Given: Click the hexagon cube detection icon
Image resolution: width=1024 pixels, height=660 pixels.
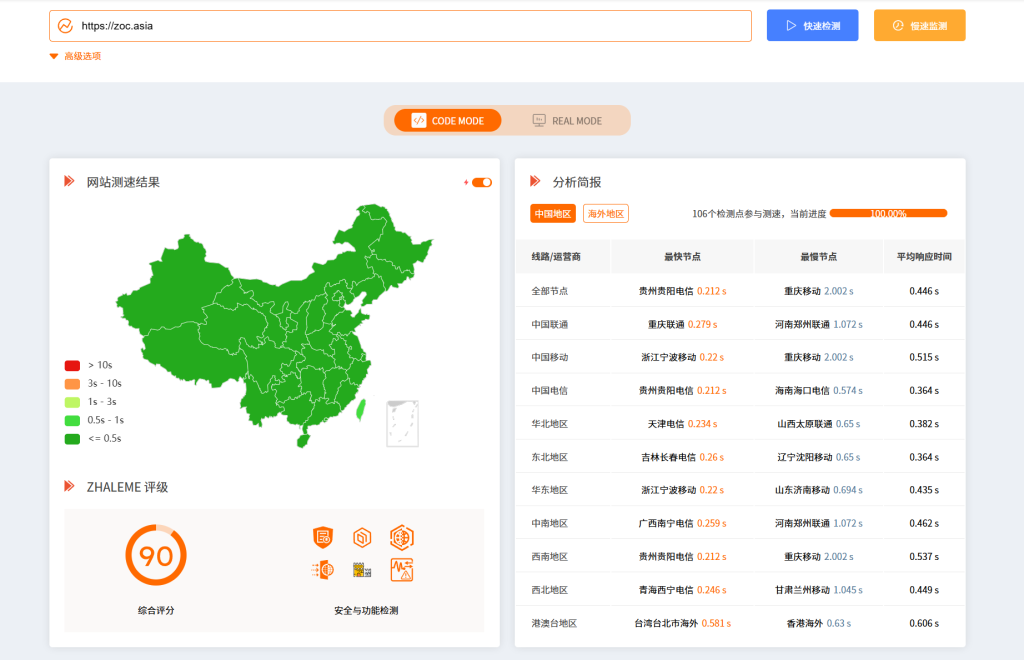Looking at the screenshot, I should pyautogui.click(x=362, y=538).
